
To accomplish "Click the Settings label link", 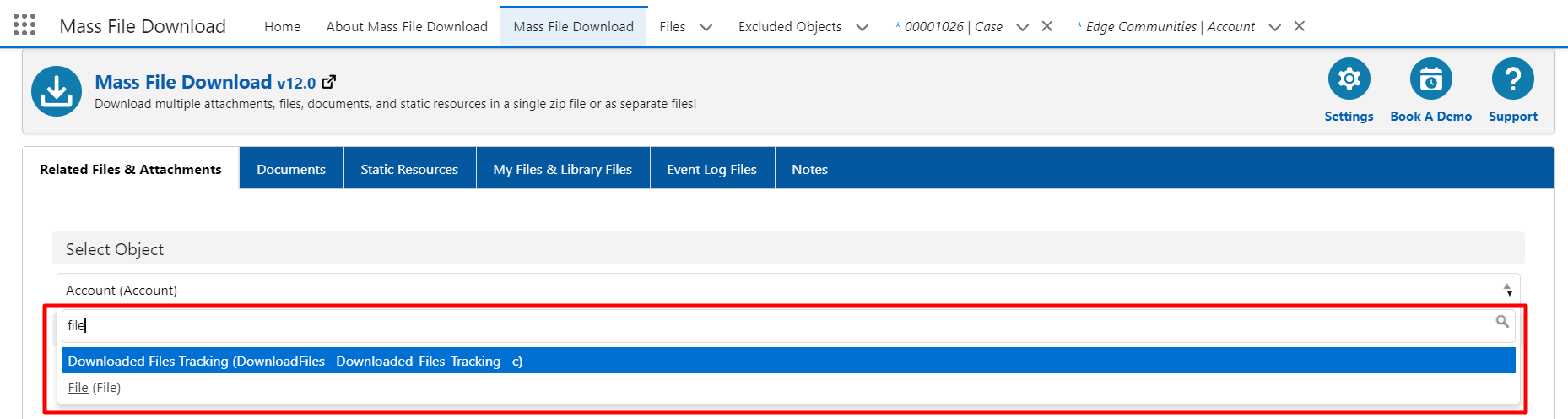I will (x=1349, y=117).
